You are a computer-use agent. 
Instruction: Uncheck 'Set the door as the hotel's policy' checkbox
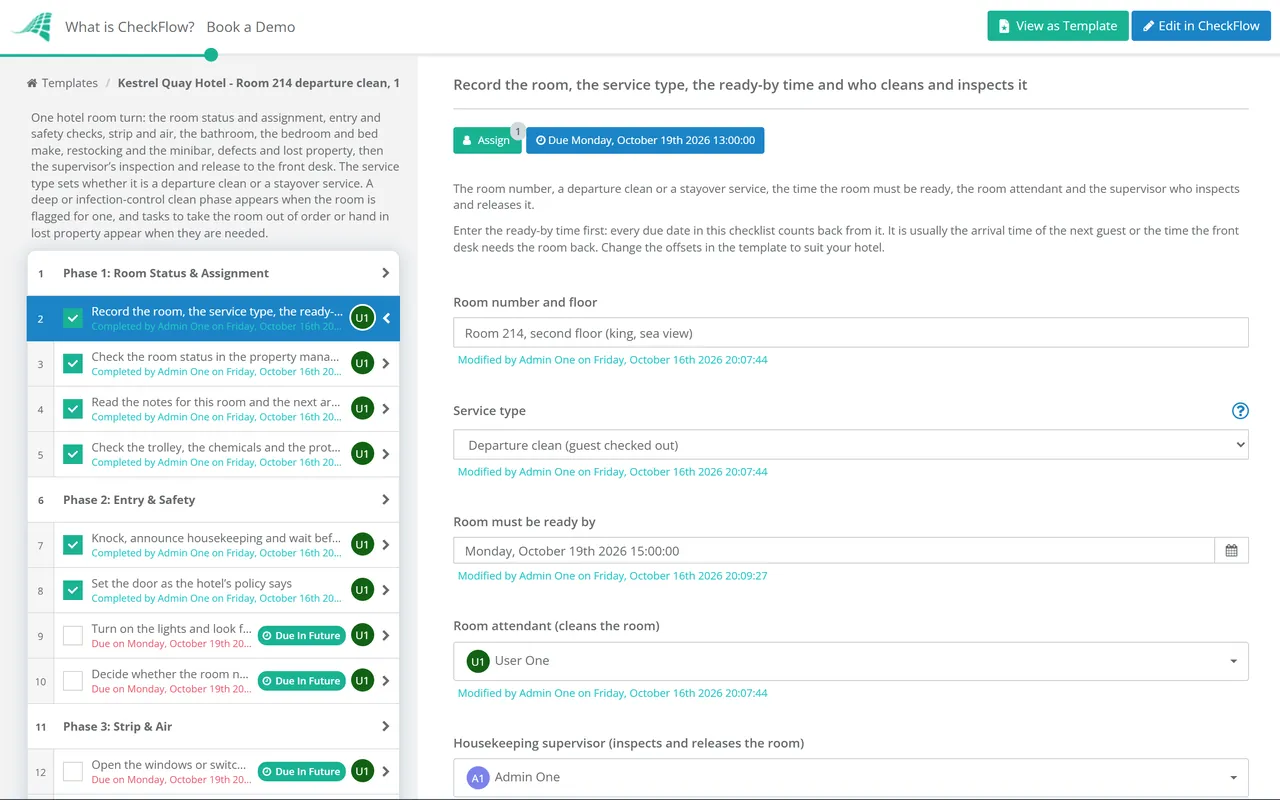pos(73,590)
